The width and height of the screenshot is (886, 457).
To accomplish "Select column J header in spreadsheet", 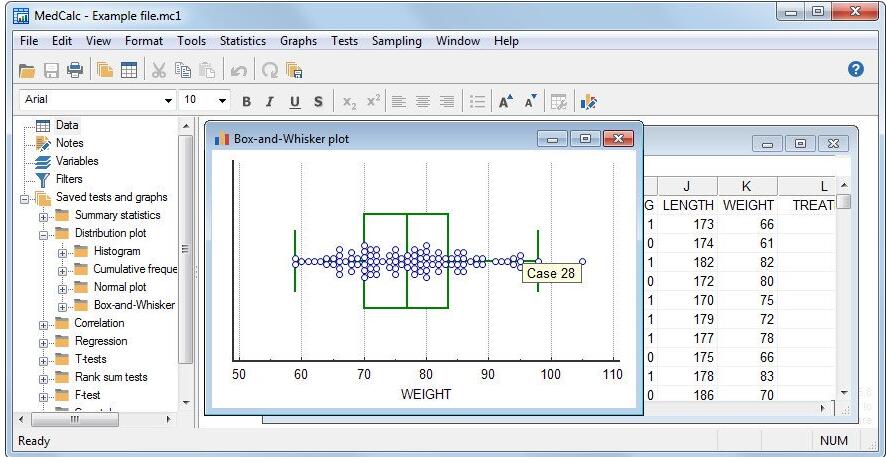I will coord(687,186).
